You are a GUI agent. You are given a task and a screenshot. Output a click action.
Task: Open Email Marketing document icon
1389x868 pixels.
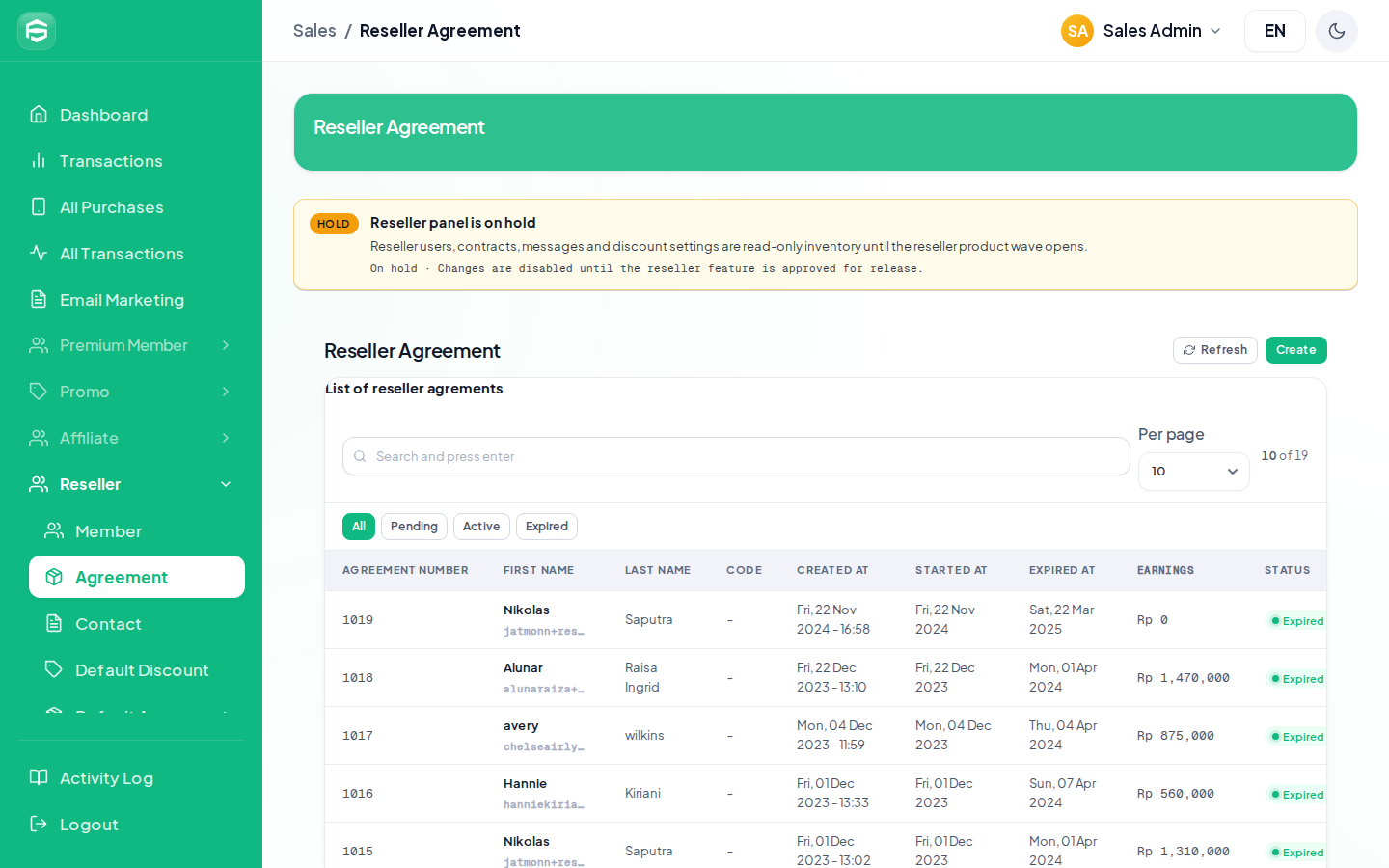click(39, 299)
